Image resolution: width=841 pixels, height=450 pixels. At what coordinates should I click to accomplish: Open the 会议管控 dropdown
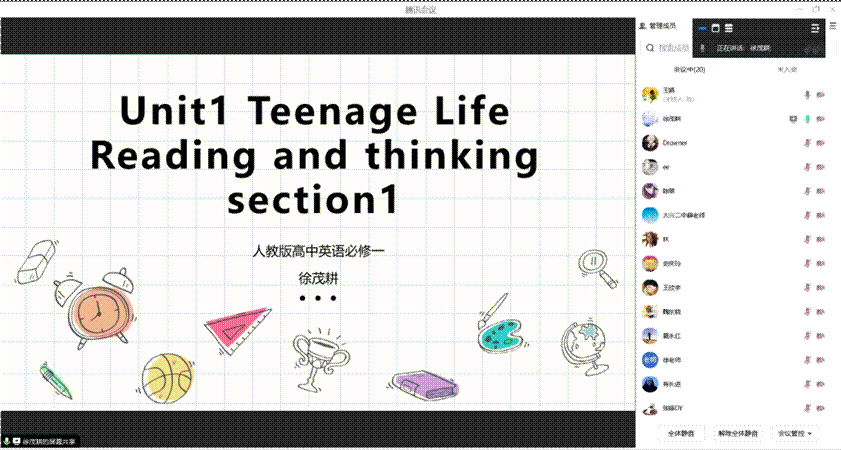[x=796, y=434]
